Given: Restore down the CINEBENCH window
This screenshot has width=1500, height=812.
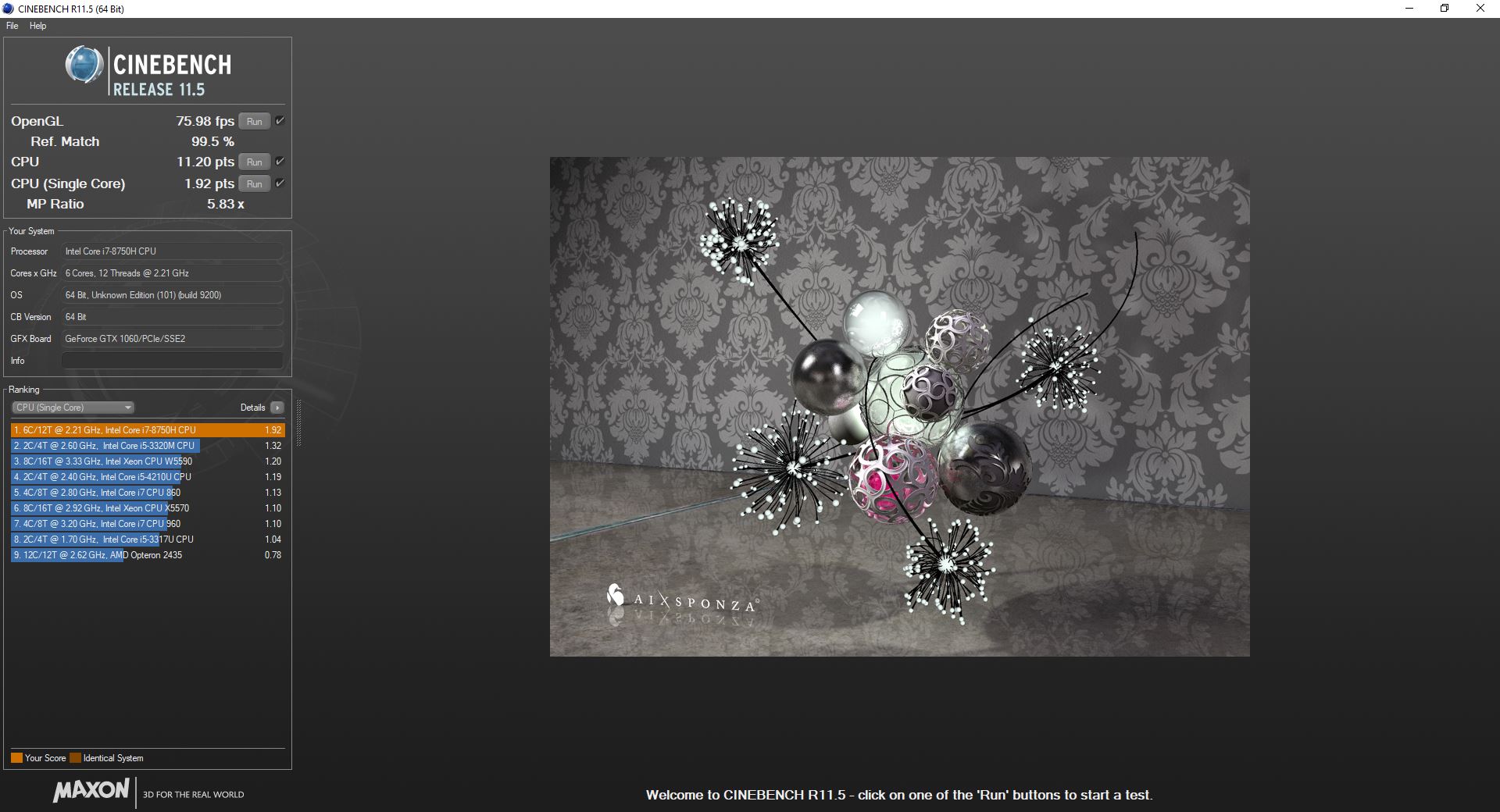Looking at the screenshot, I should [1445, 9].
